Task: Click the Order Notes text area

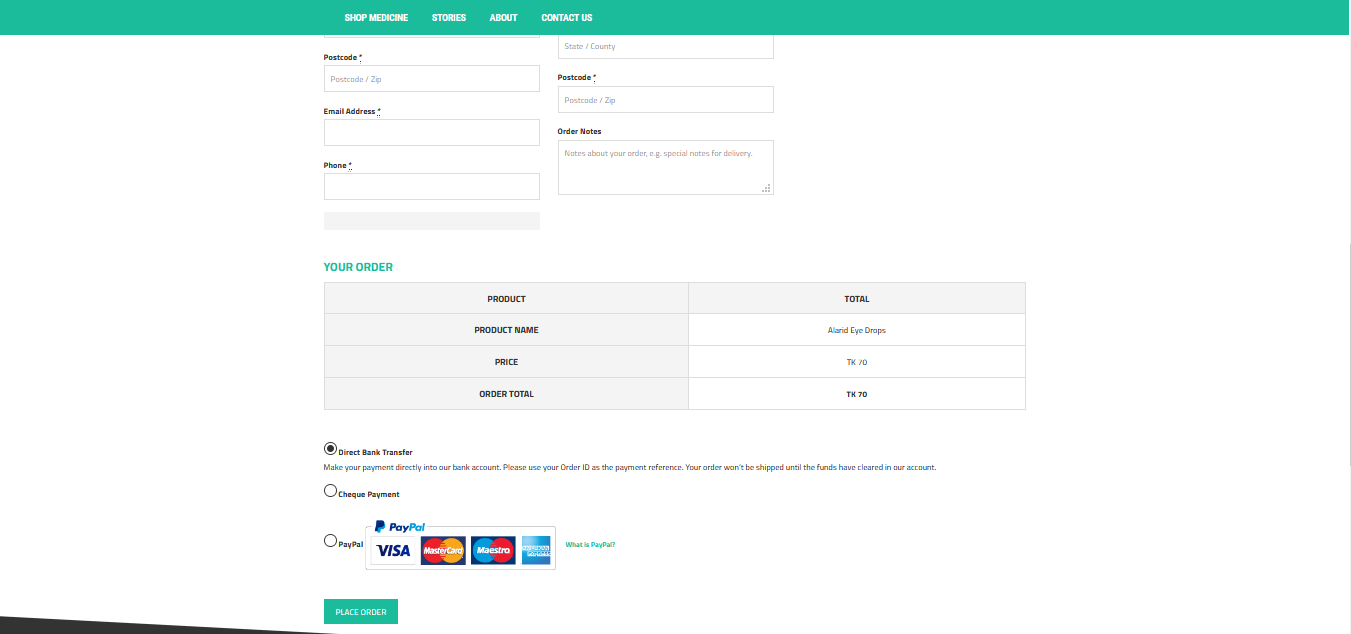Action: point(665,167)
